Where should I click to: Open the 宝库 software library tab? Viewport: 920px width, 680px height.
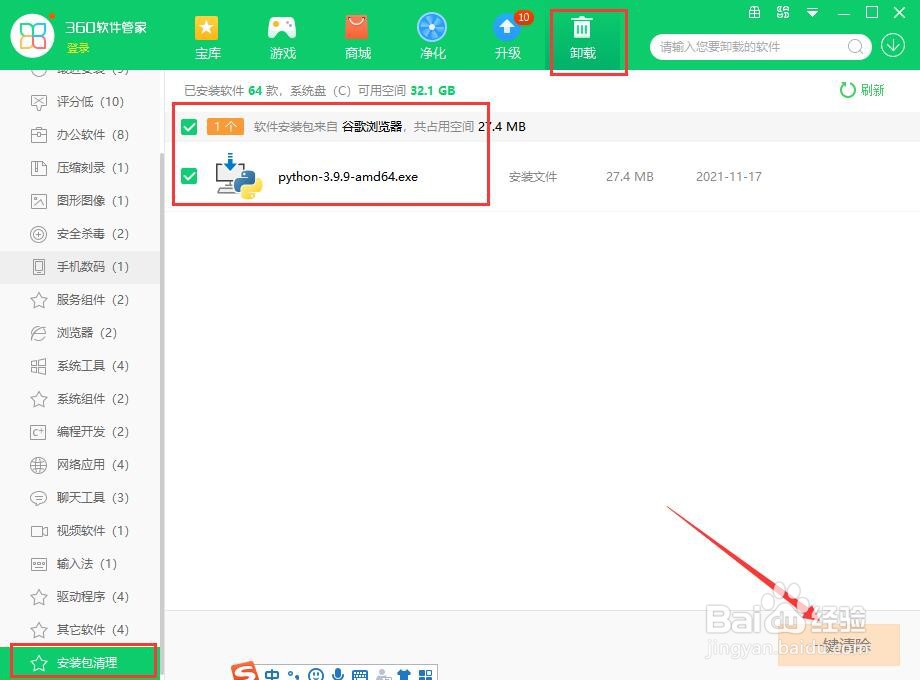click(x=207, y=37)
